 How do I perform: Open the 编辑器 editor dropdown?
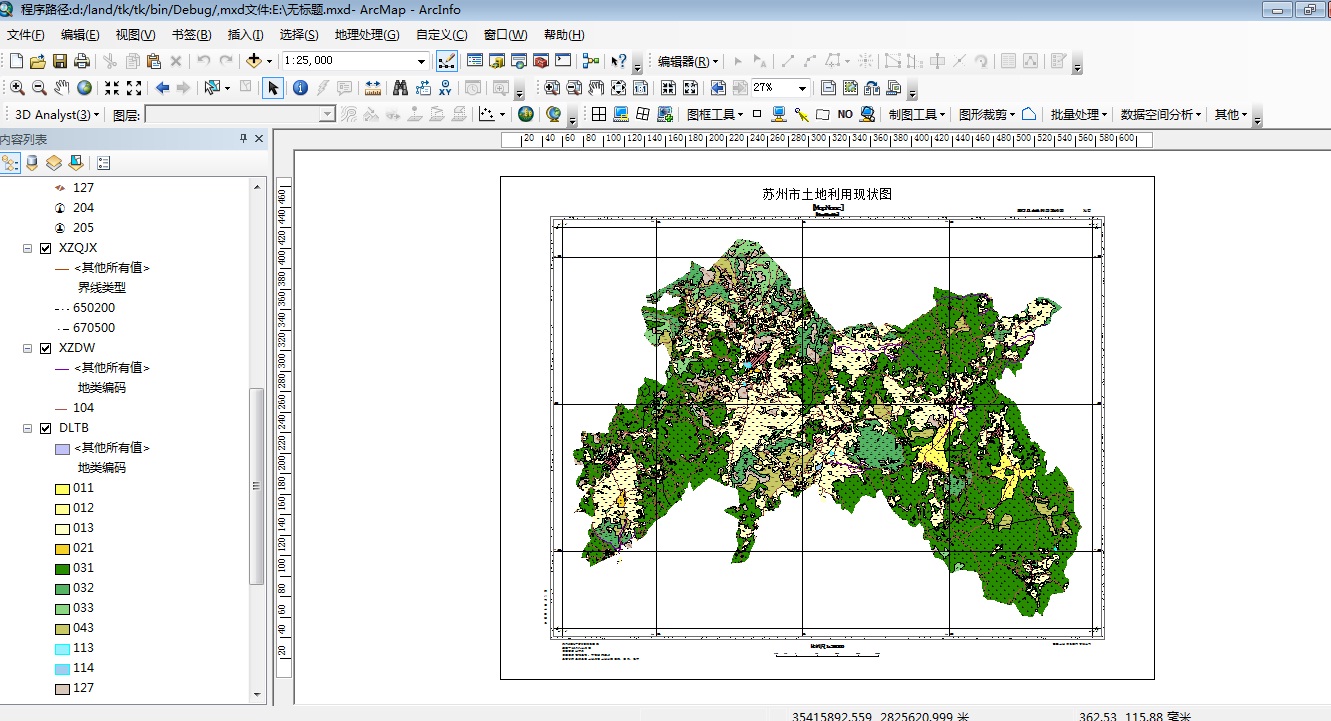tap(688, 61)
